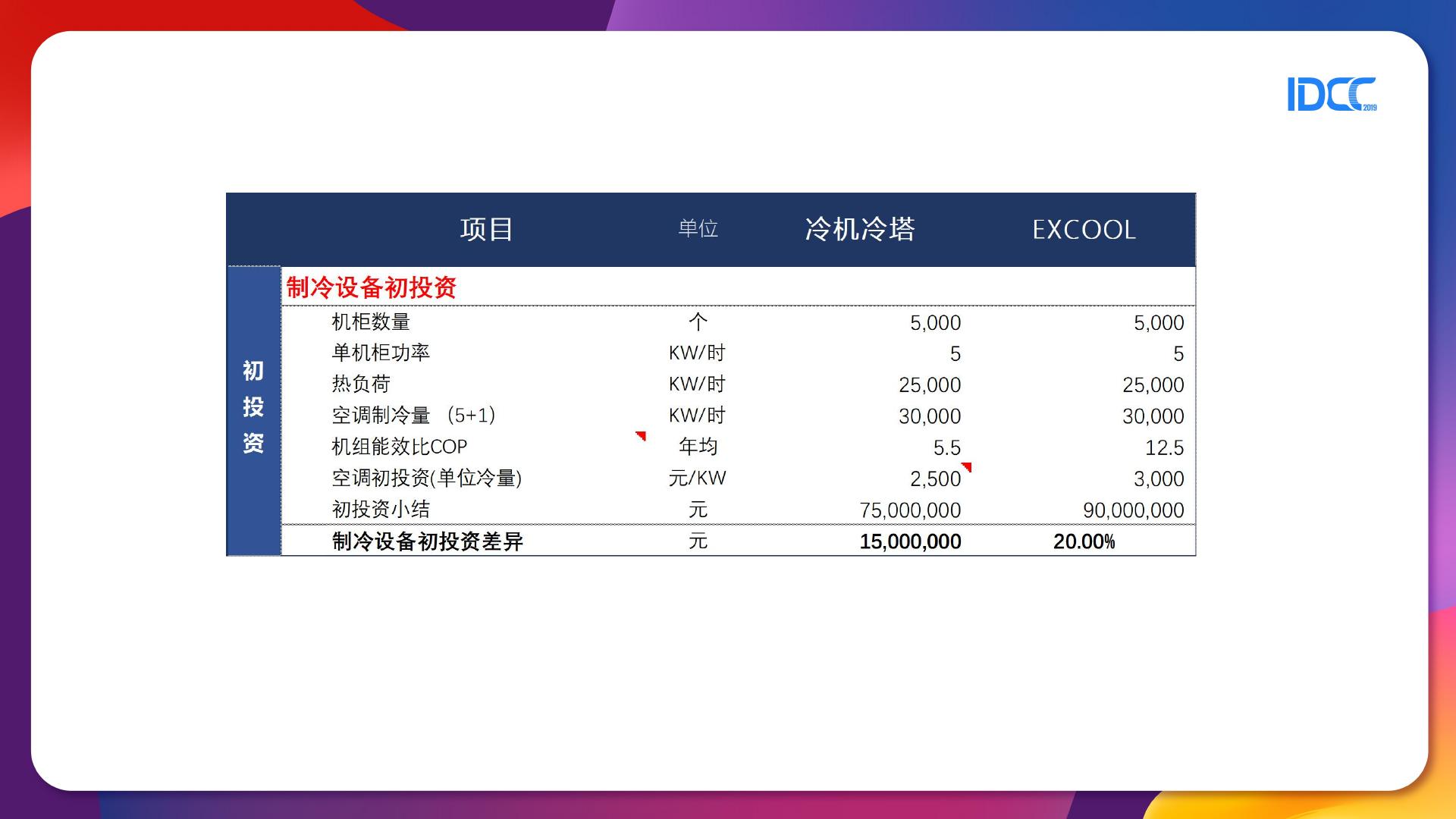Click the 热负荷 row label
Screen dimensions: 1456x819
click(x=361, y=384)
